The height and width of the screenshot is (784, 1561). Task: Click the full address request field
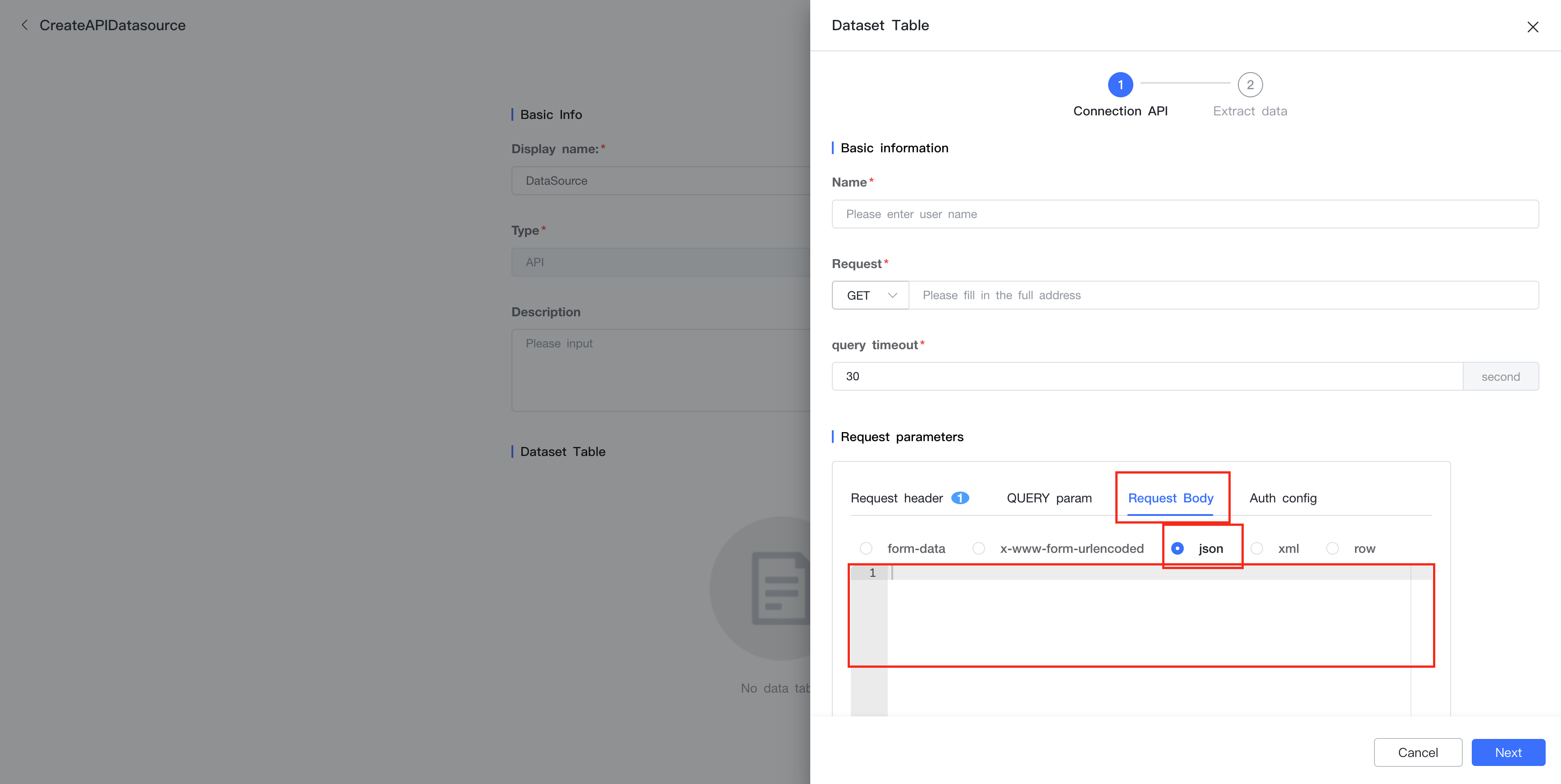pos(1223,295)
